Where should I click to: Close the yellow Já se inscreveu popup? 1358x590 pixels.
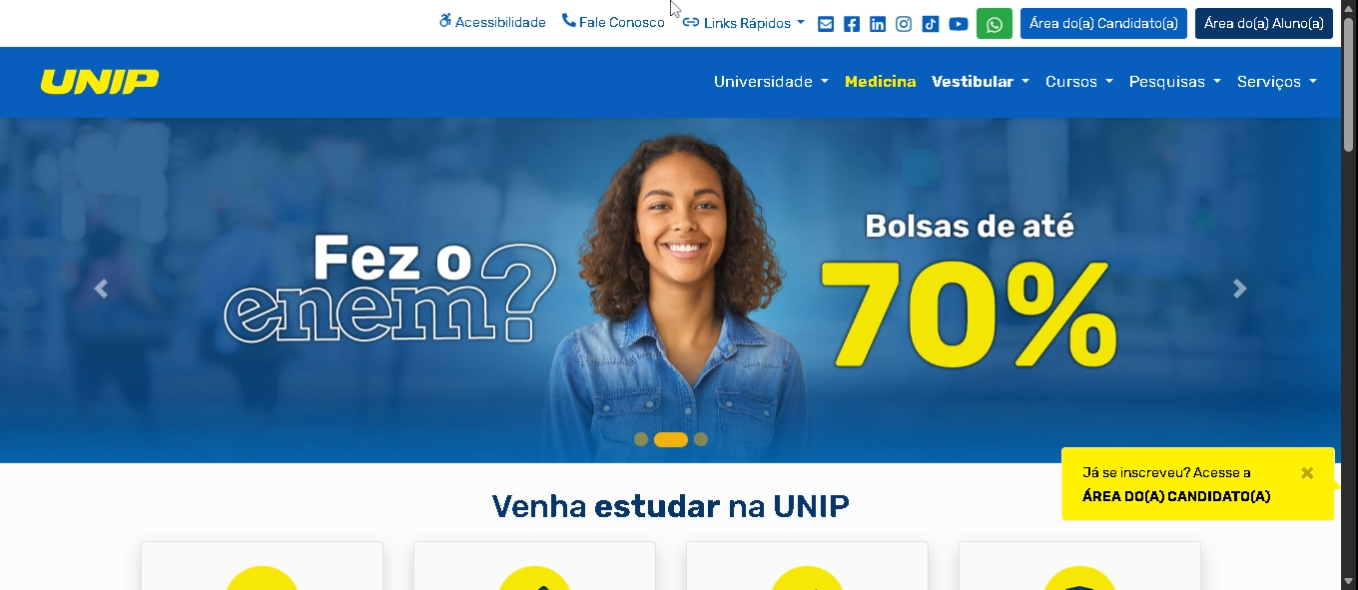pos(1307,473)
